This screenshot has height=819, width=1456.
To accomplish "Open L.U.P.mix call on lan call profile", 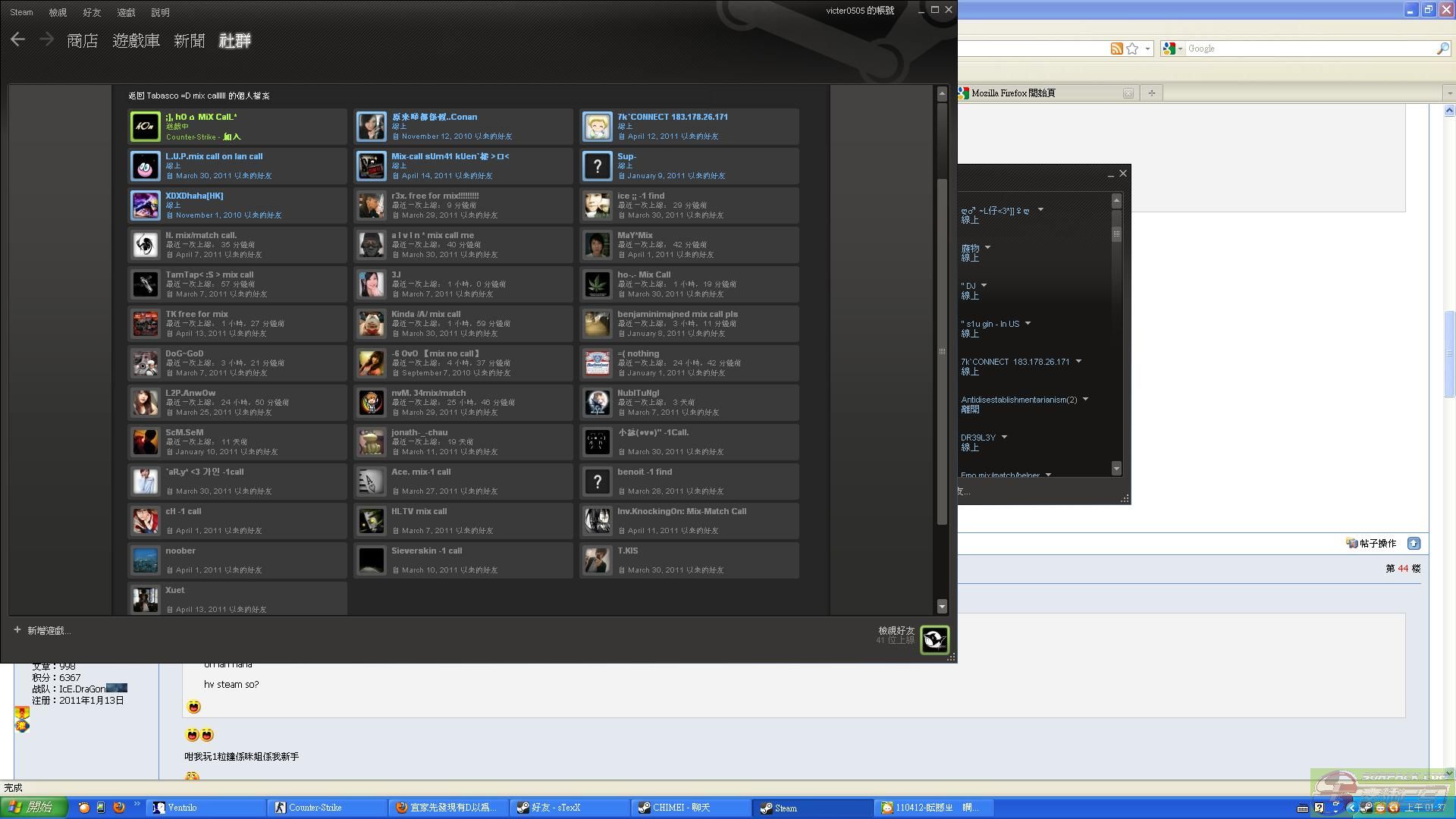I will (x=214, y=156).
